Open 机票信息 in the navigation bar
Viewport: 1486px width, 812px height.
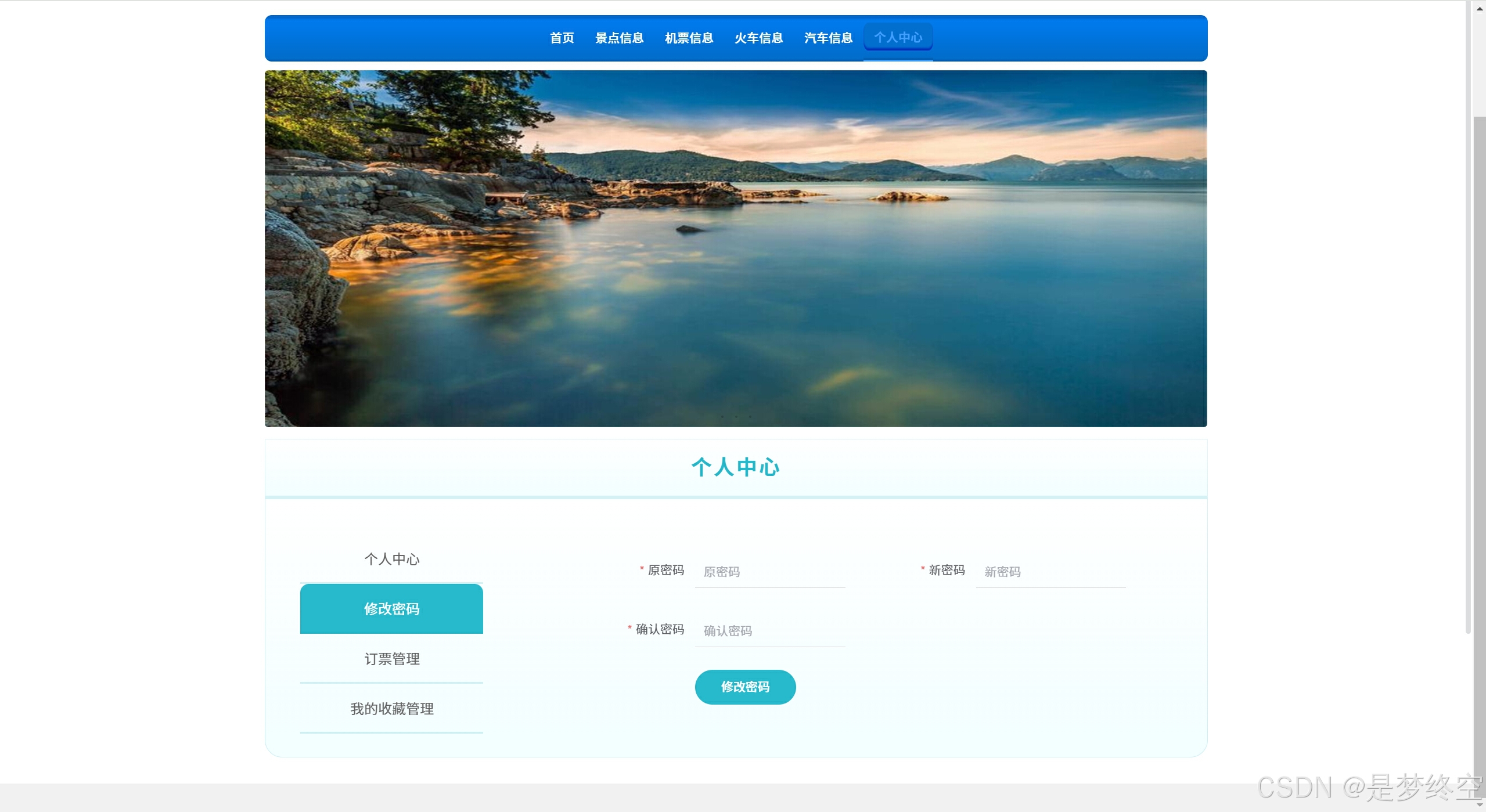pyautogui.click(x=689, y=38)
